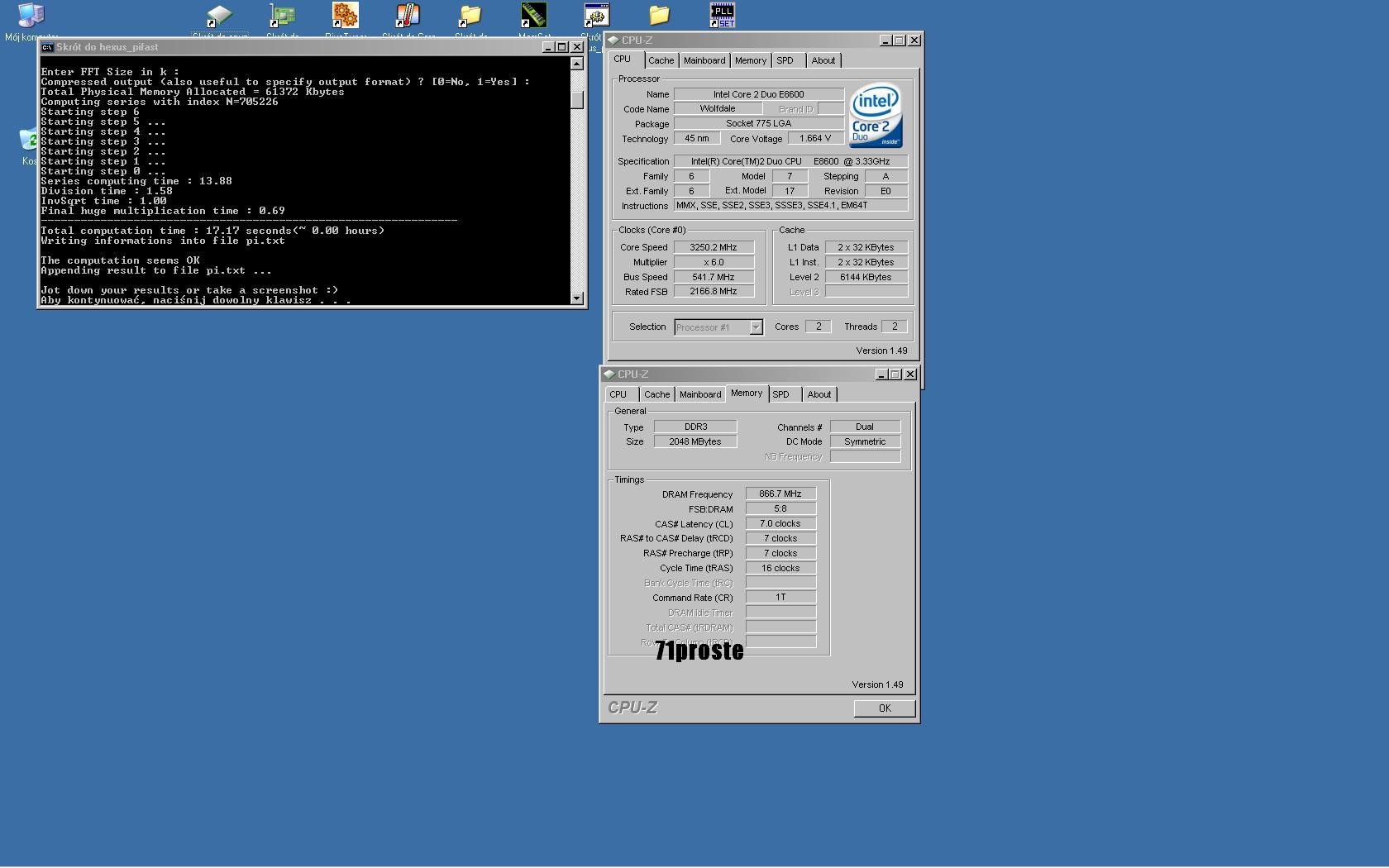1389x868 pixels.
Task: Click the CAS# Latency value 7.0 clocks
Action: click(x=780, y=523)
